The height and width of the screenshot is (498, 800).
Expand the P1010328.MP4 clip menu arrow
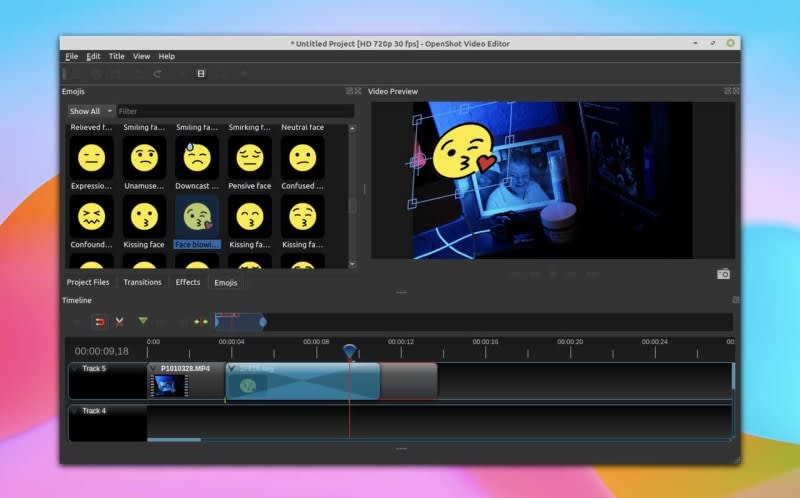tap(154, 368)
